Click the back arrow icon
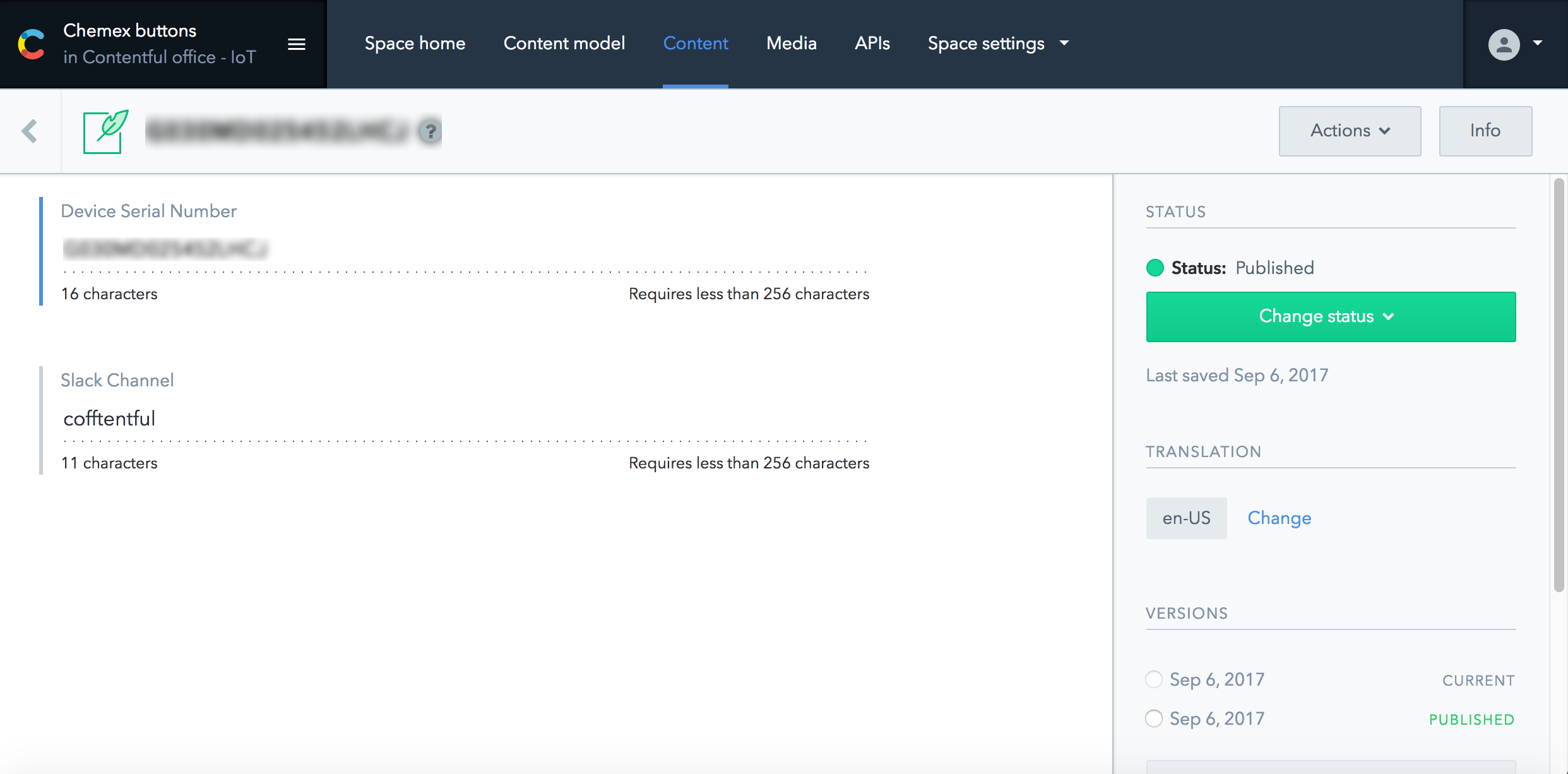This screenshot has height=774, width=1568. [30, 131]
